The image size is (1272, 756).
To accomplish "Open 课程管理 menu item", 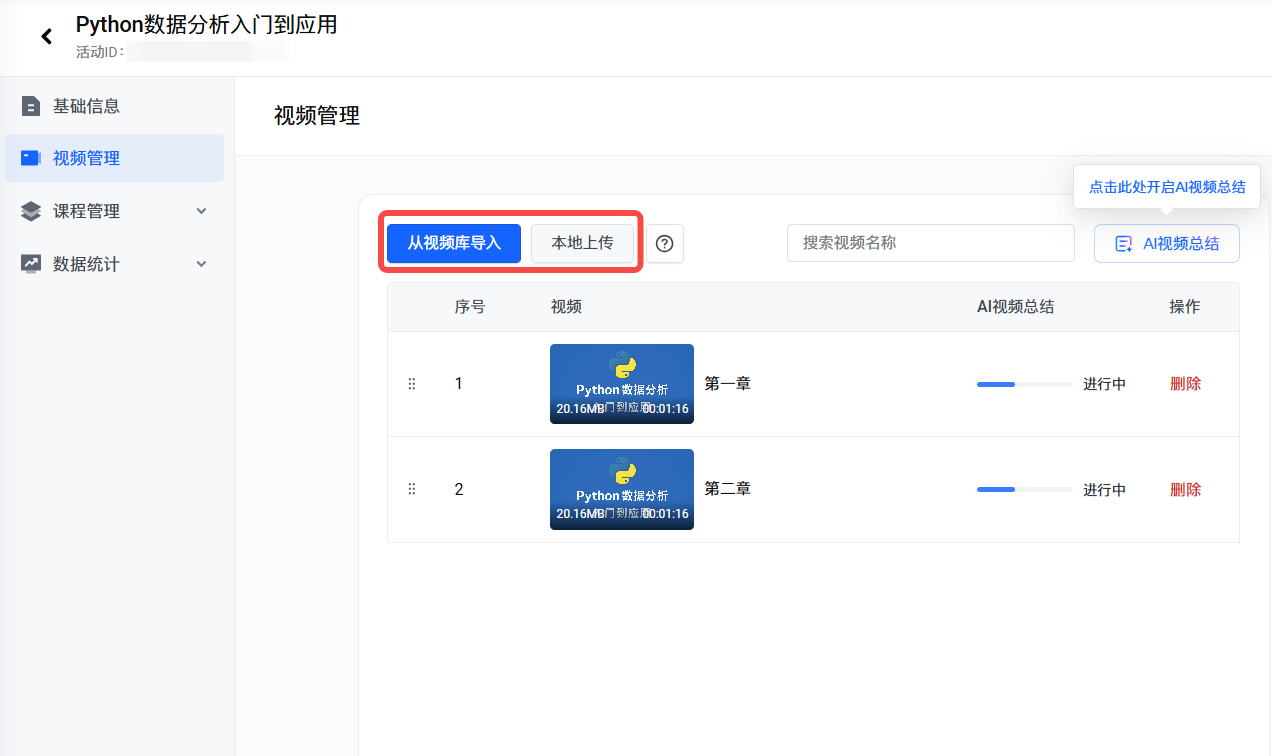I will click(114, 211).
